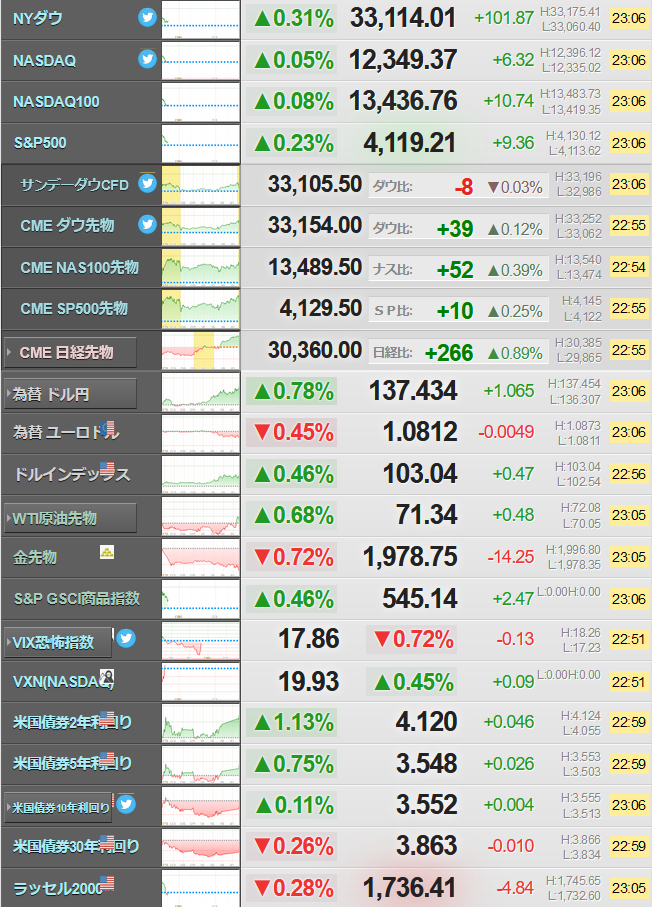Click the NASDAQ100 value 13,436.76

403,101
